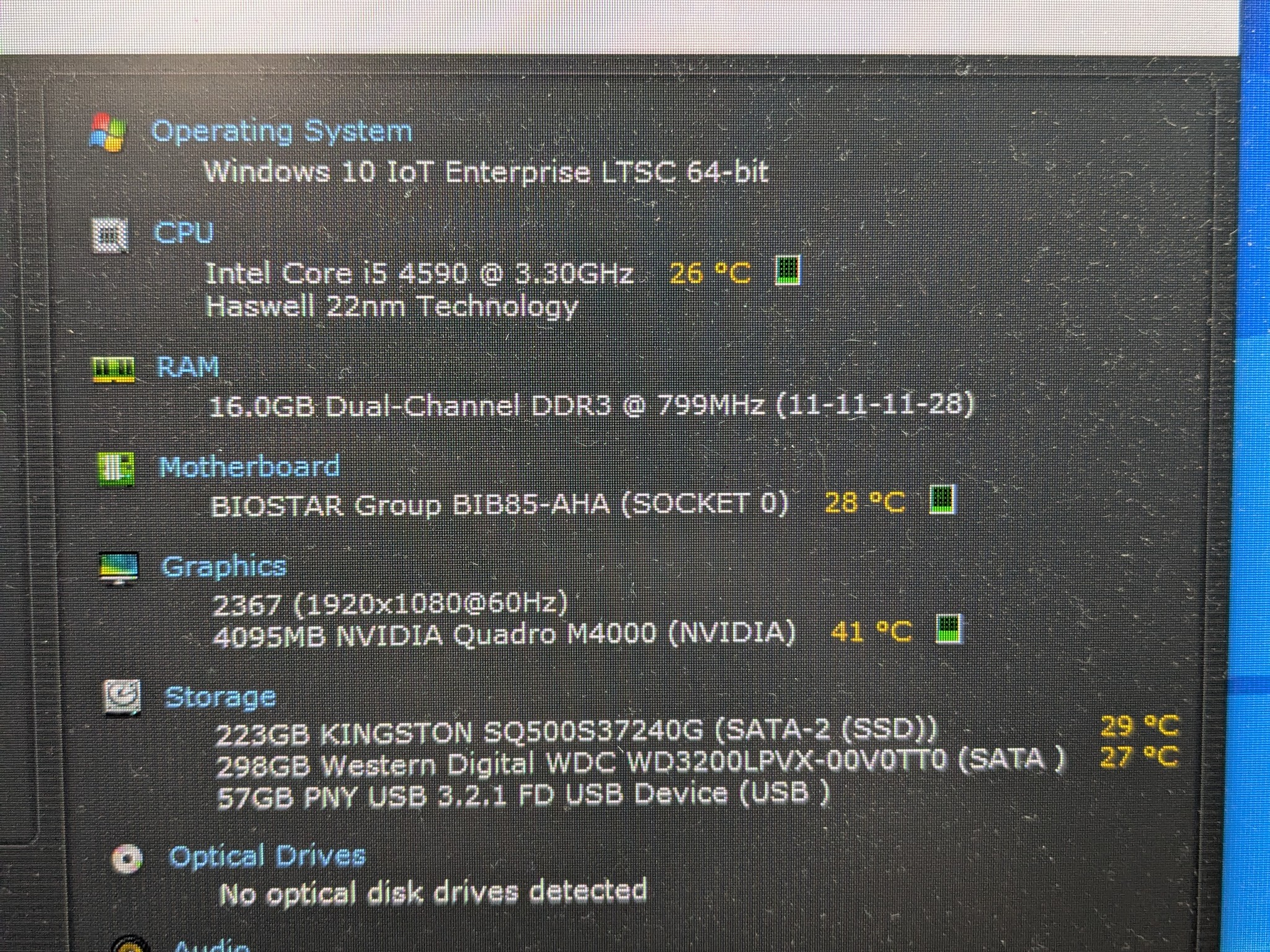Viewport: 1270px width, 952px height.
Task: Click the RAM module icon
Action: tap(113, 369)
